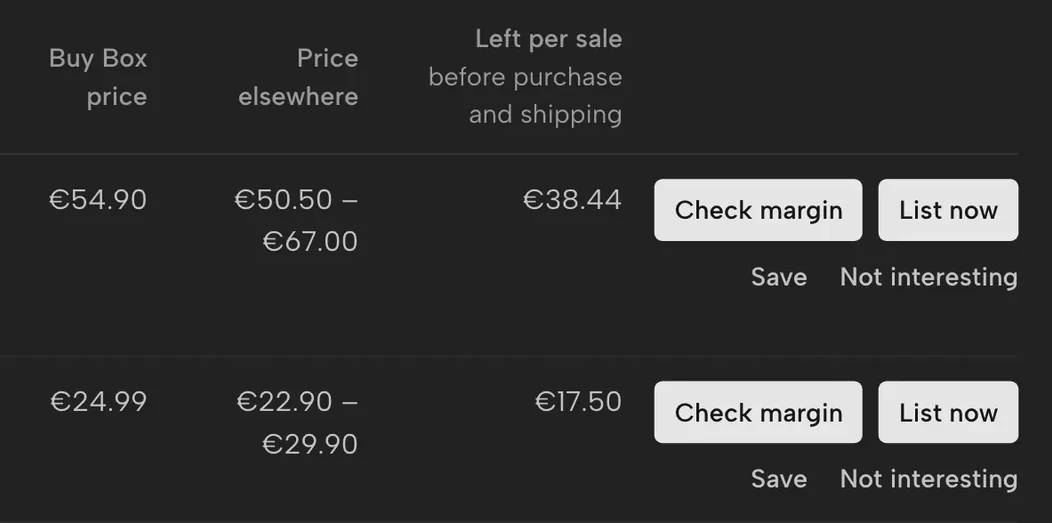The width and height of the screenshot is (1052, 523).
Task: Select the €38.44 left per sale value
Action: point(572,200)
